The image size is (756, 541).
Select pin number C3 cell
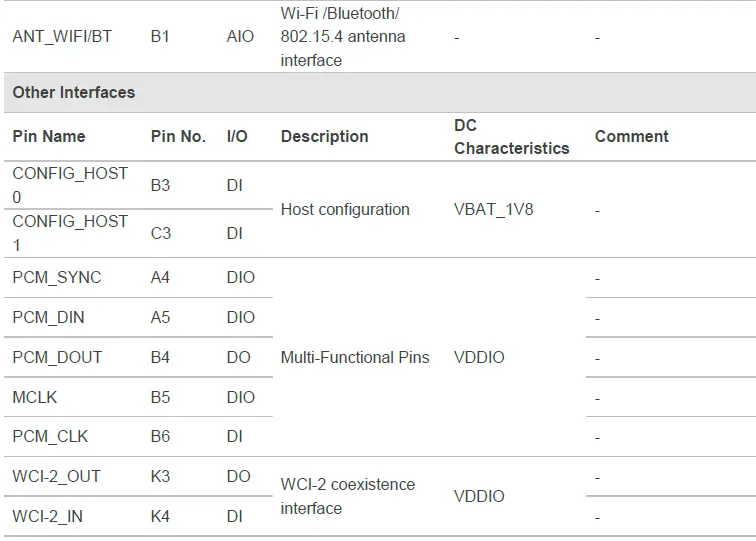click(x=161, y=233)
